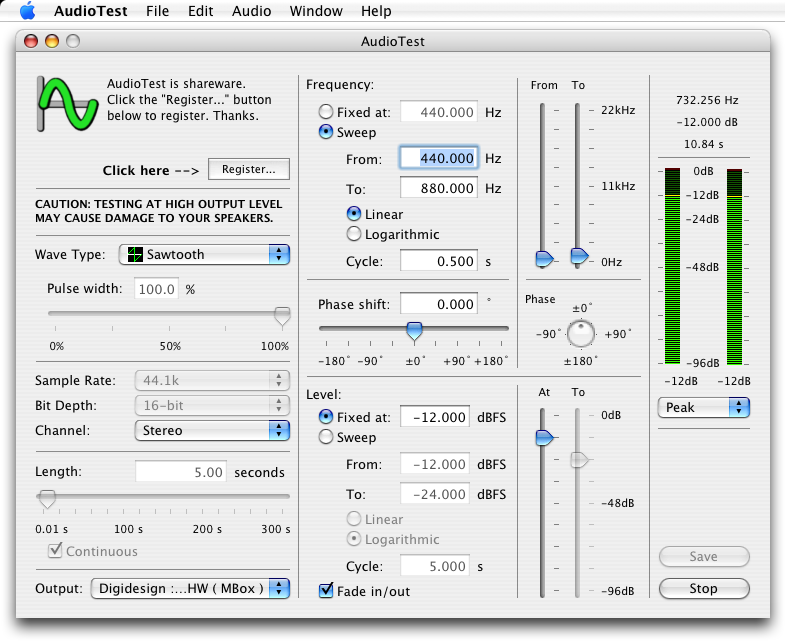Open the Peak meter mode dropdown
Viewport: 785px width, 641px height.
pos(704,408)
